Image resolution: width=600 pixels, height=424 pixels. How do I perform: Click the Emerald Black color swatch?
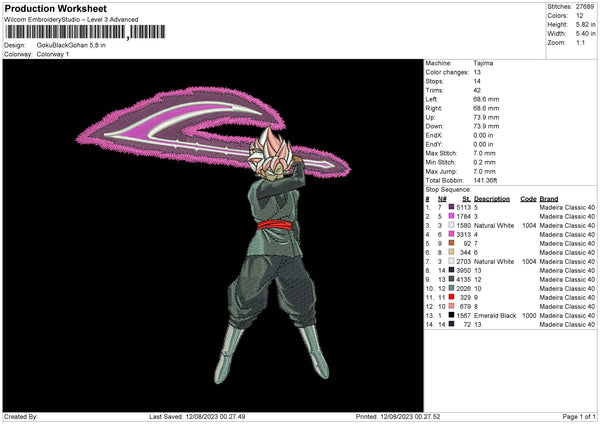[x=452, y=315]
